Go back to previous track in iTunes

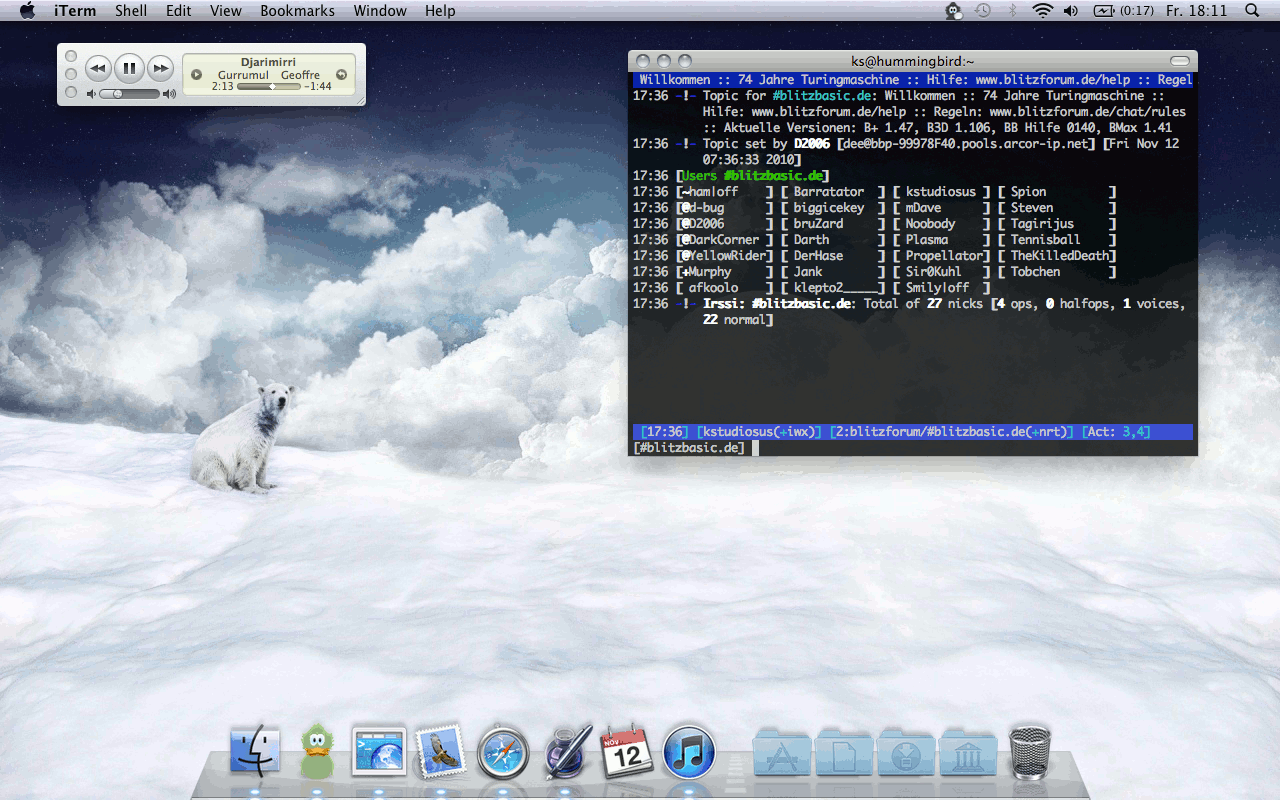[x=98, y=69]
